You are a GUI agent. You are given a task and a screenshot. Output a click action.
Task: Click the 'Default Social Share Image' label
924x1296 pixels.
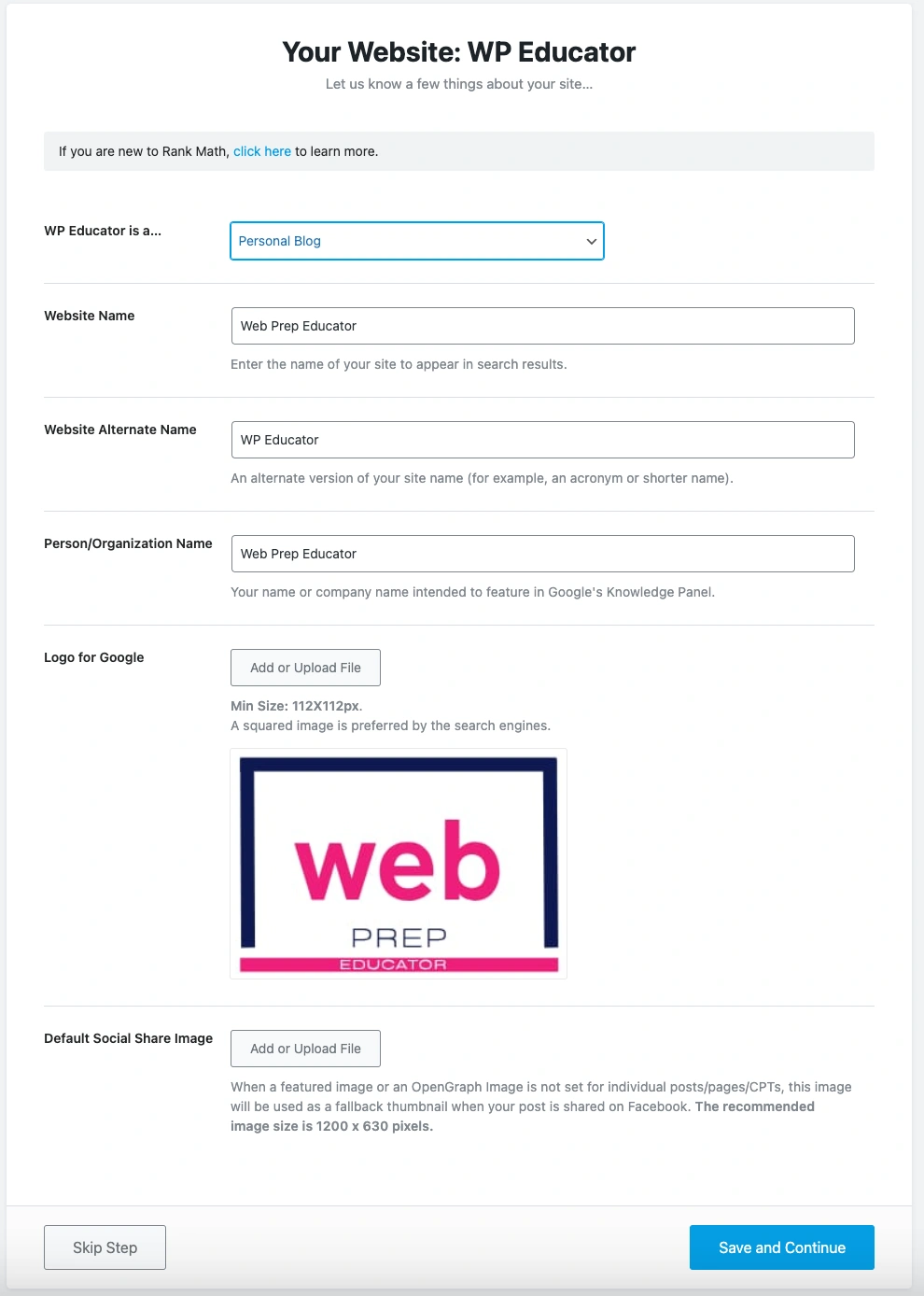point(128,1038)
